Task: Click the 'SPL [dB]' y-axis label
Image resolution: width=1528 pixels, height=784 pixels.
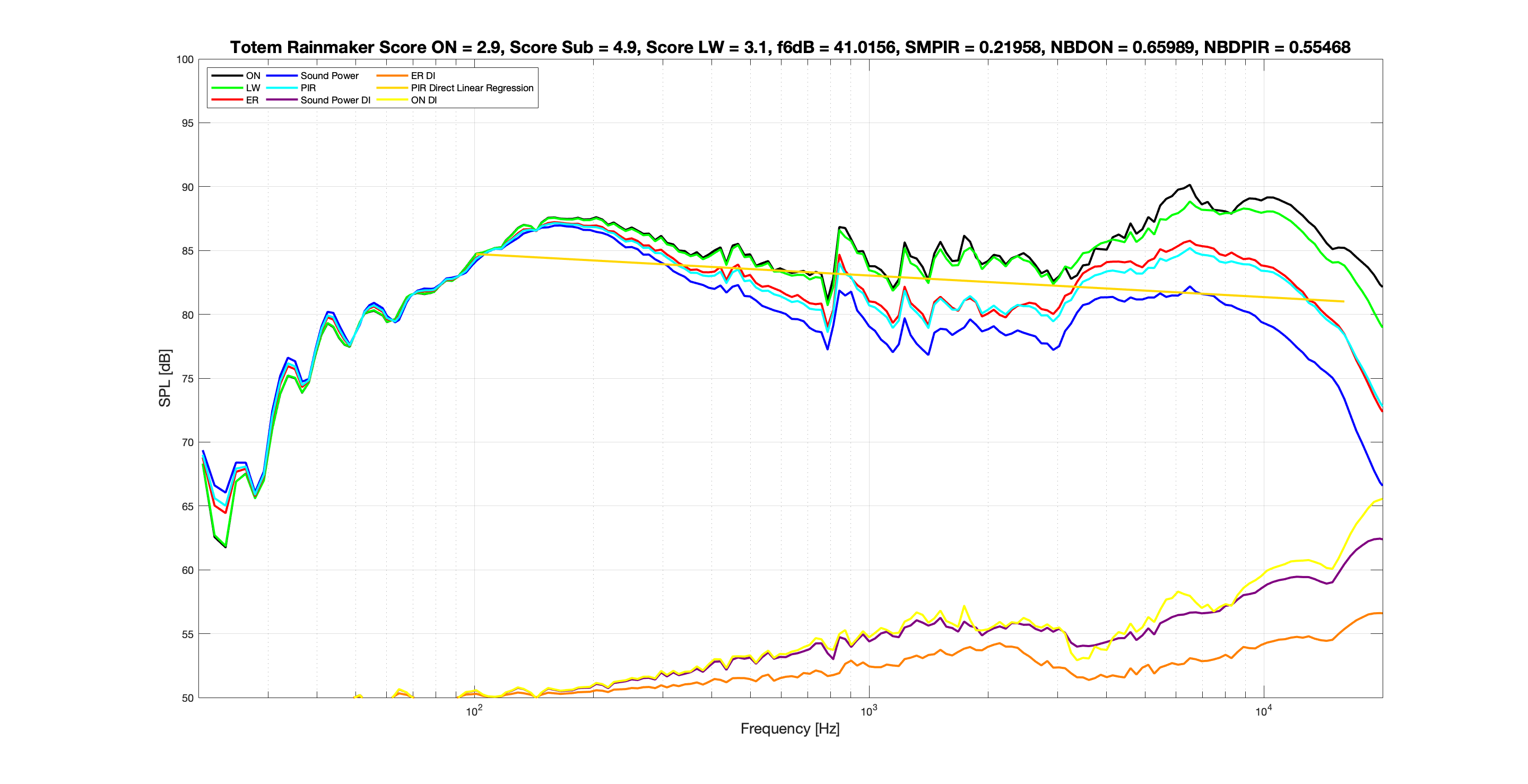Action: [x=165, y=378]
